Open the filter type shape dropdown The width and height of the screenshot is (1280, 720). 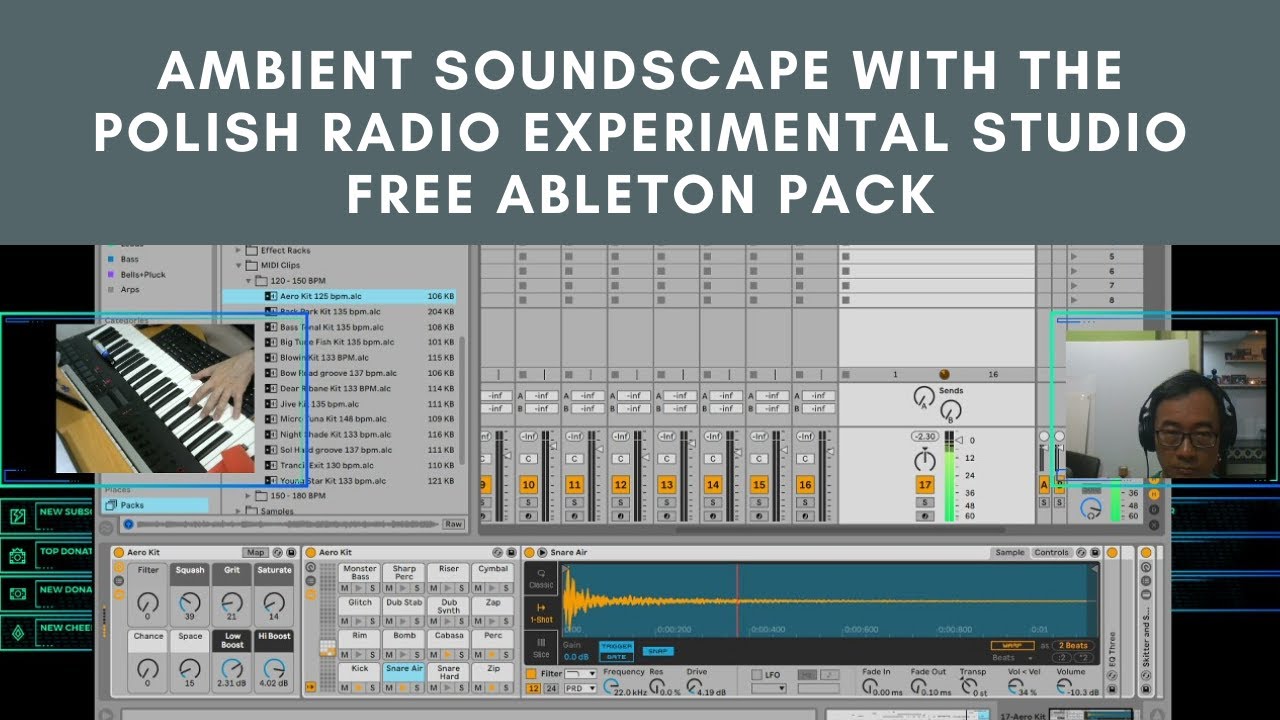(580, 674)
